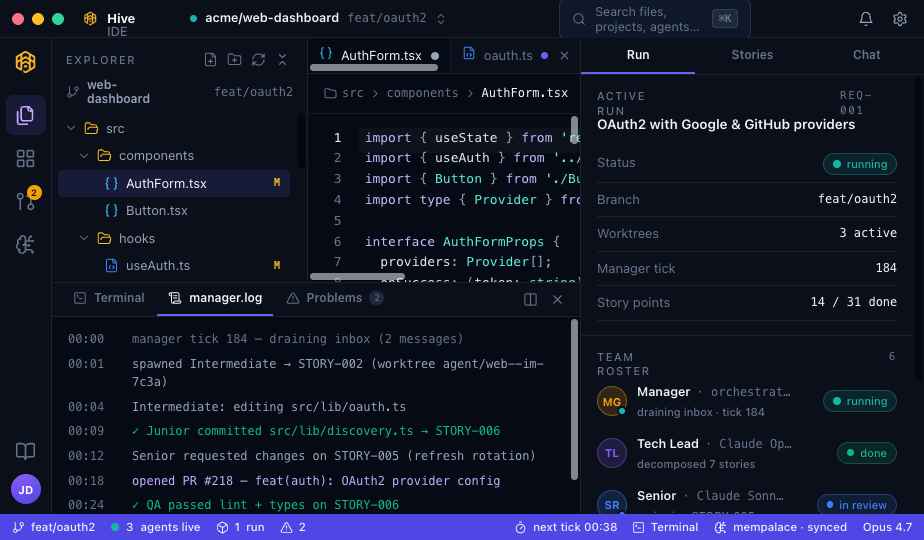Select useAuth.ts in file tree

tap(174, 266)
